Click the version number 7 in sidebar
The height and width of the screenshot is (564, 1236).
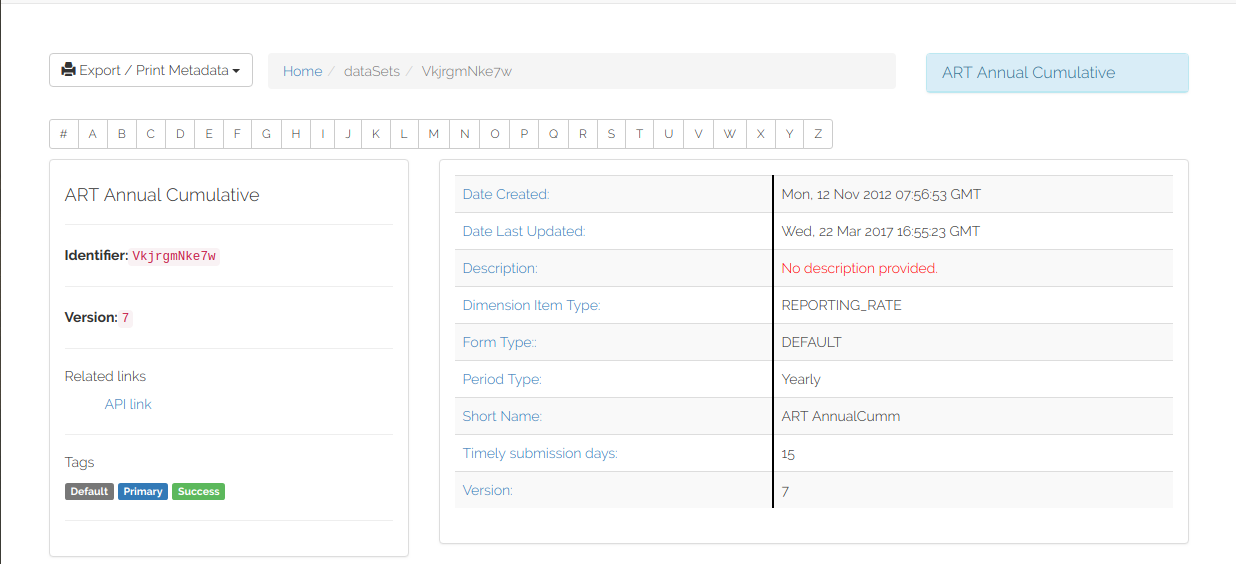click(x=126, y=318)
